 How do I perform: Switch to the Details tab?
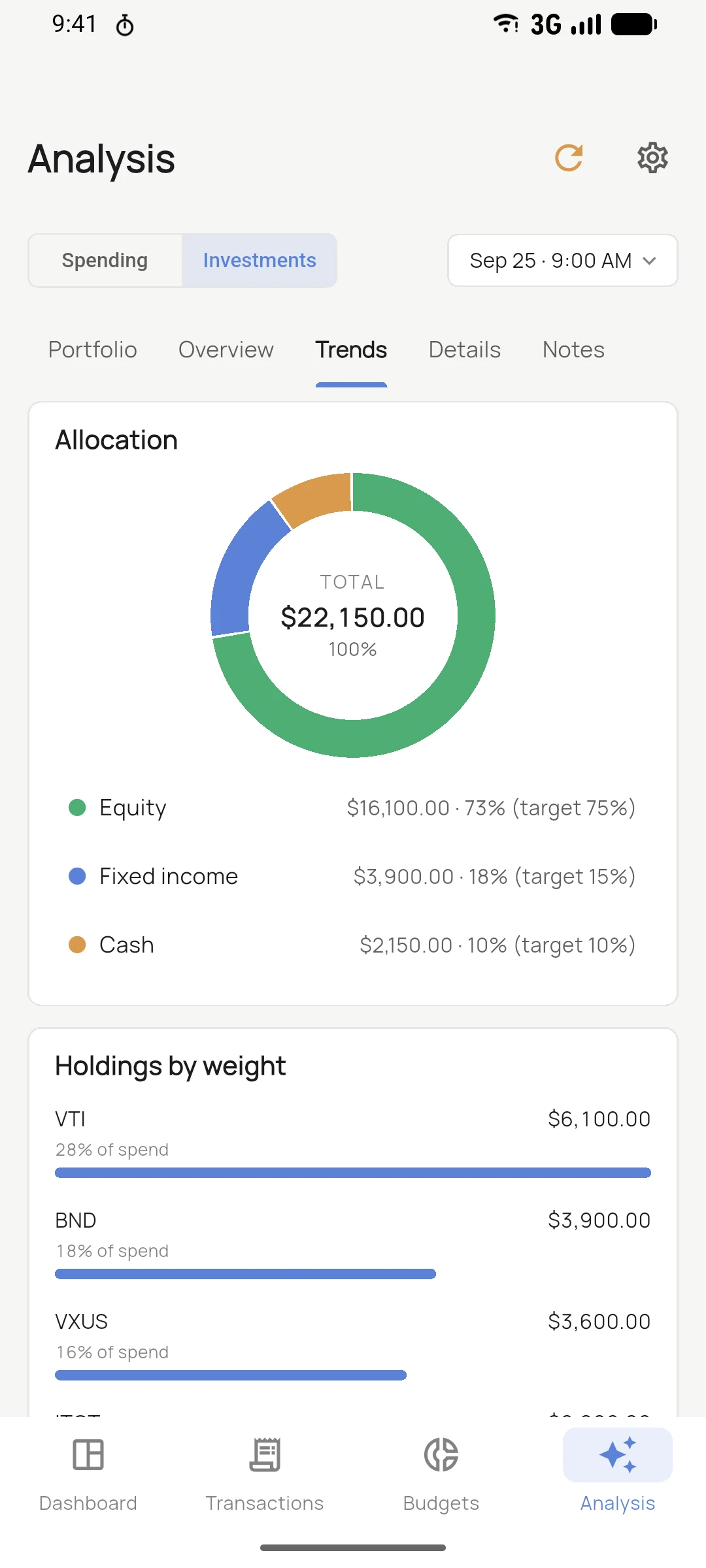[x=465, y=350]
